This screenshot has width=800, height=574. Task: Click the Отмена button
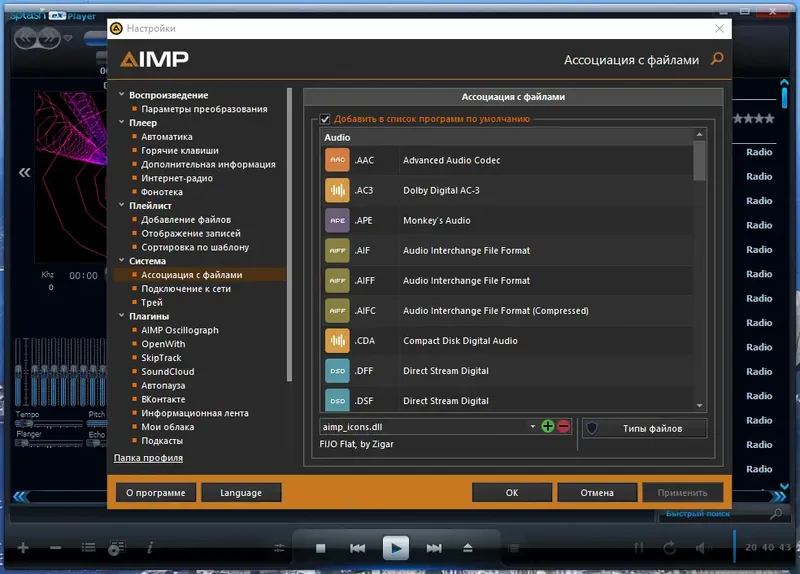(597, 492)
